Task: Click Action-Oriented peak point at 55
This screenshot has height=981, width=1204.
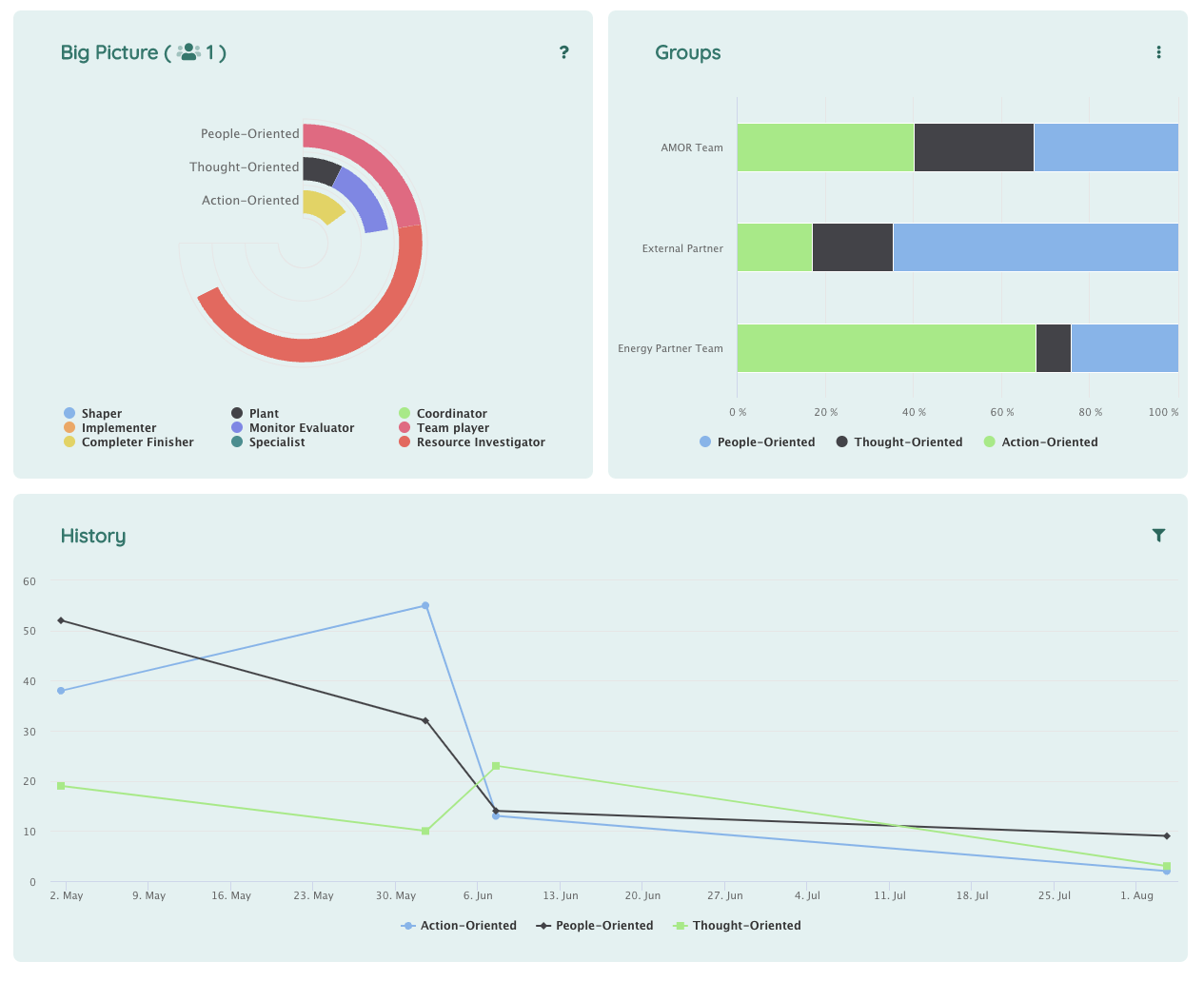Action: 425,605
